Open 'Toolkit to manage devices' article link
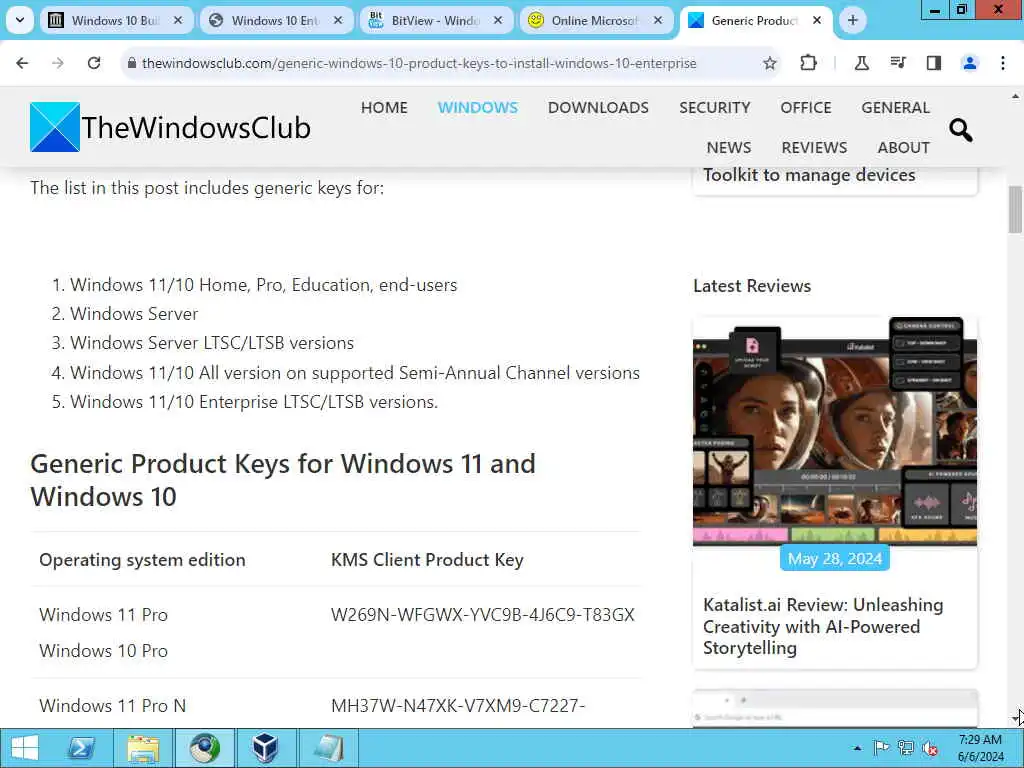 click(809, 175)
